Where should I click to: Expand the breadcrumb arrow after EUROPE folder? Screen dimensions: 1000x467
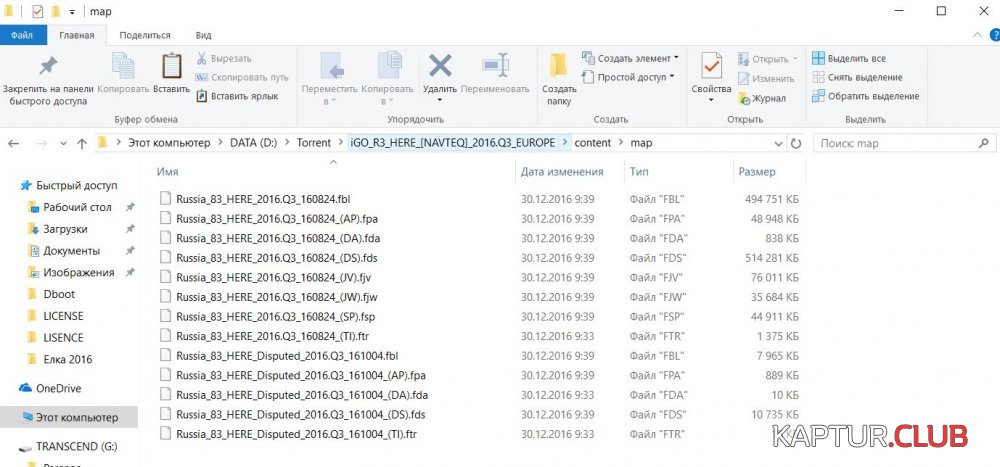click(564, 144)
